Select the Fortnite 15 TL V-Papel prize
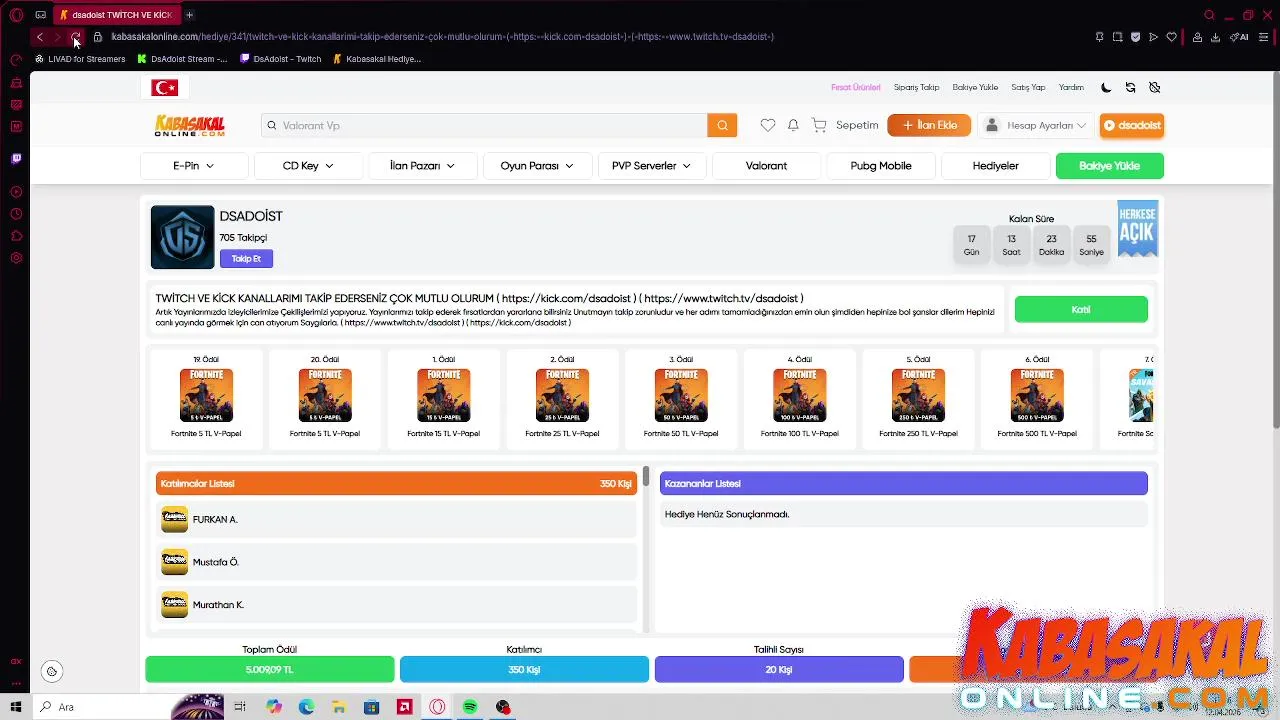The image size is (1280, 720). (443, 397)
